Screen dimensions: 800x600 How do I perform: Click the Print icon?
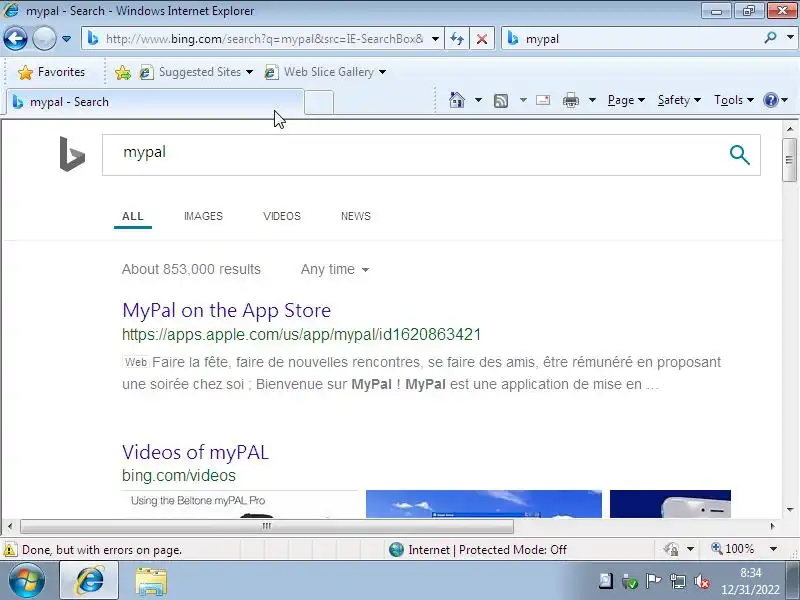[570, 100]
